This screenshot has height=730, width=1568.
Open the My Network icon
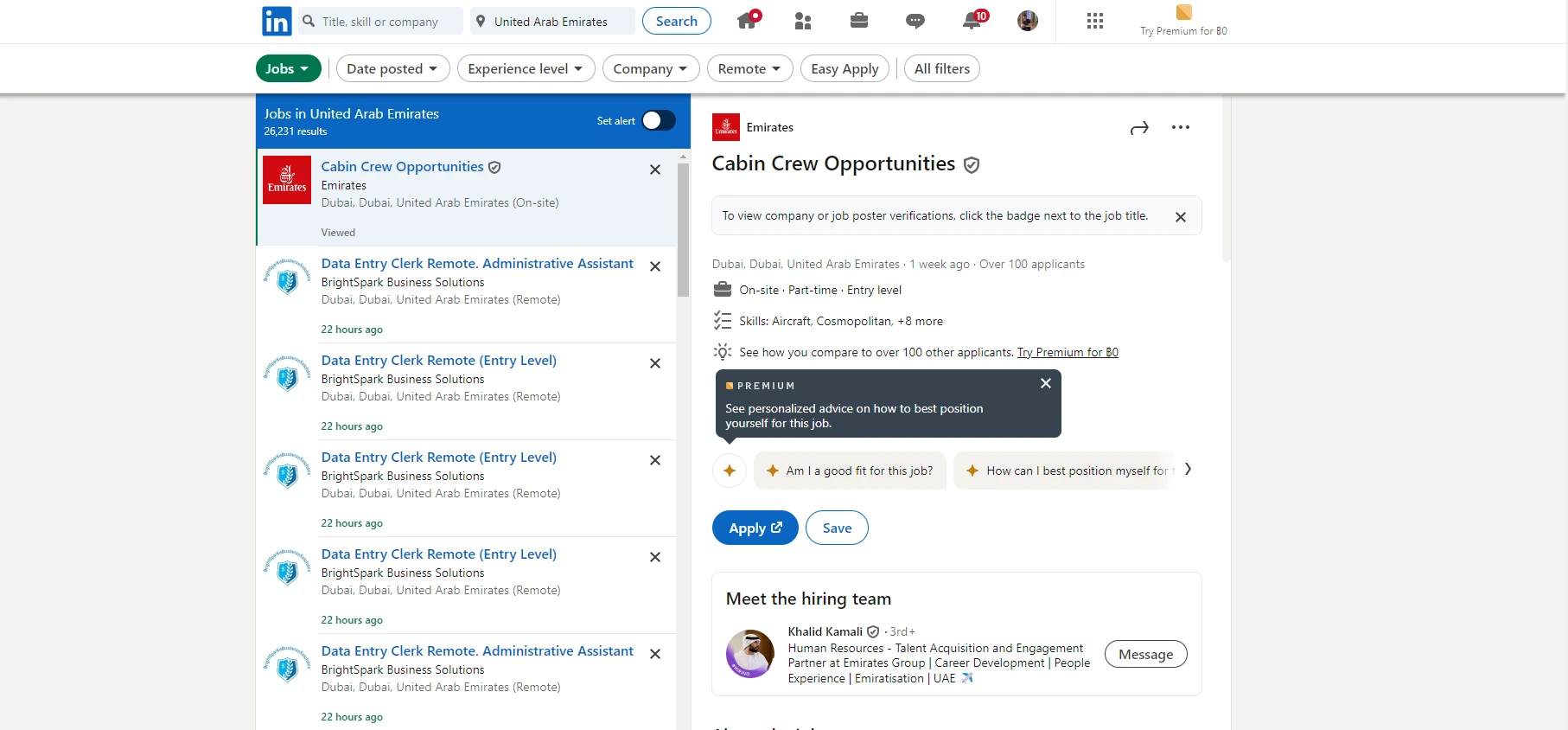pos(803,21)
